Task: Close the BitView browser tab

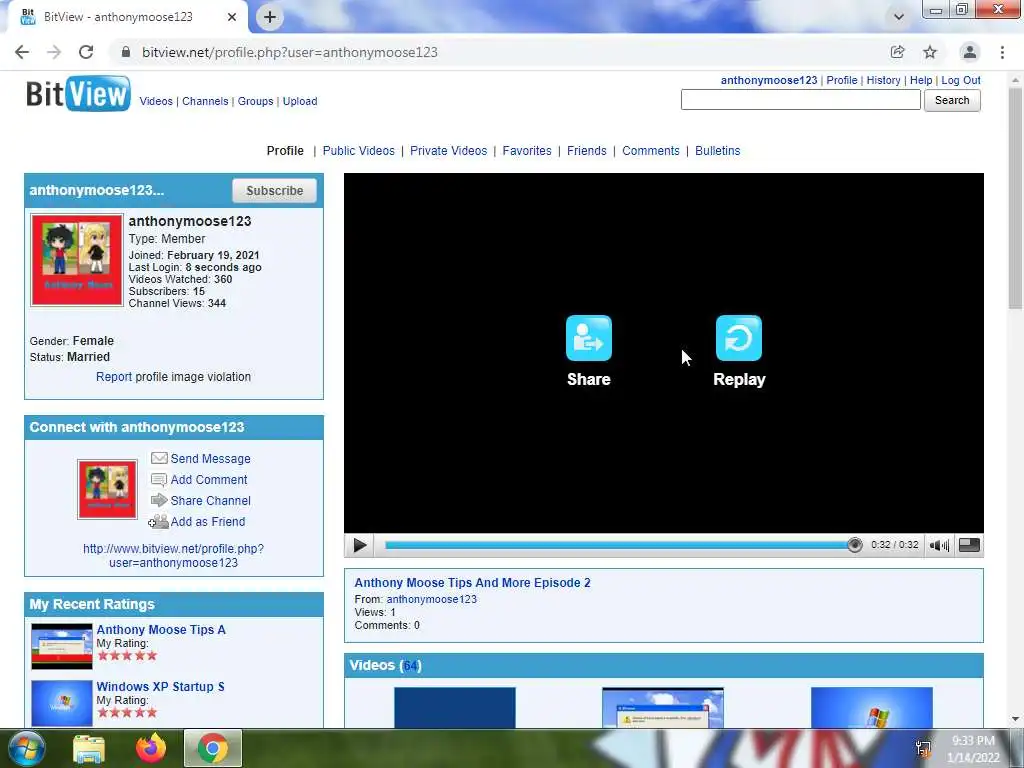Action: [x=232, y=17]
